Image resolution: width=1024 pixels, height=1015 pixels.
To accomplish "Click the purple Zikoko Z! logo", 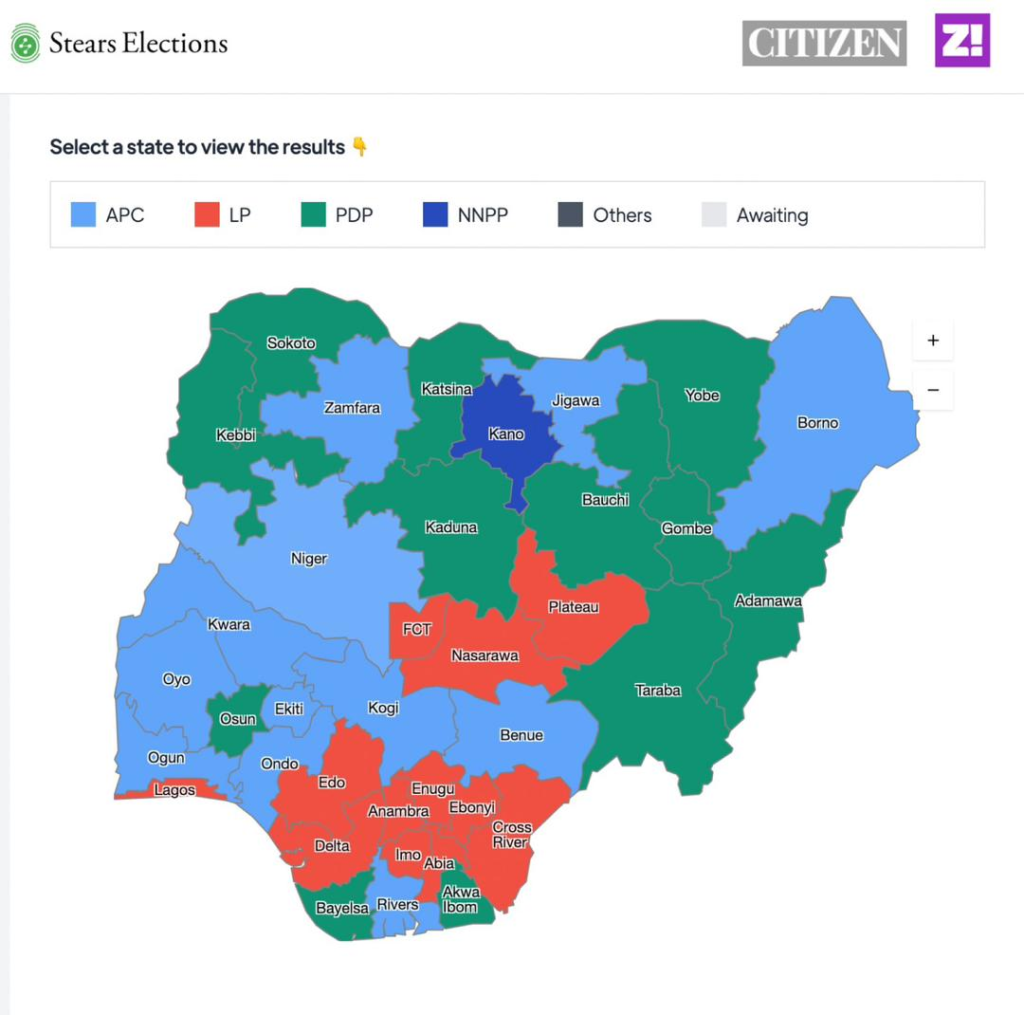I will pos(962,41).
